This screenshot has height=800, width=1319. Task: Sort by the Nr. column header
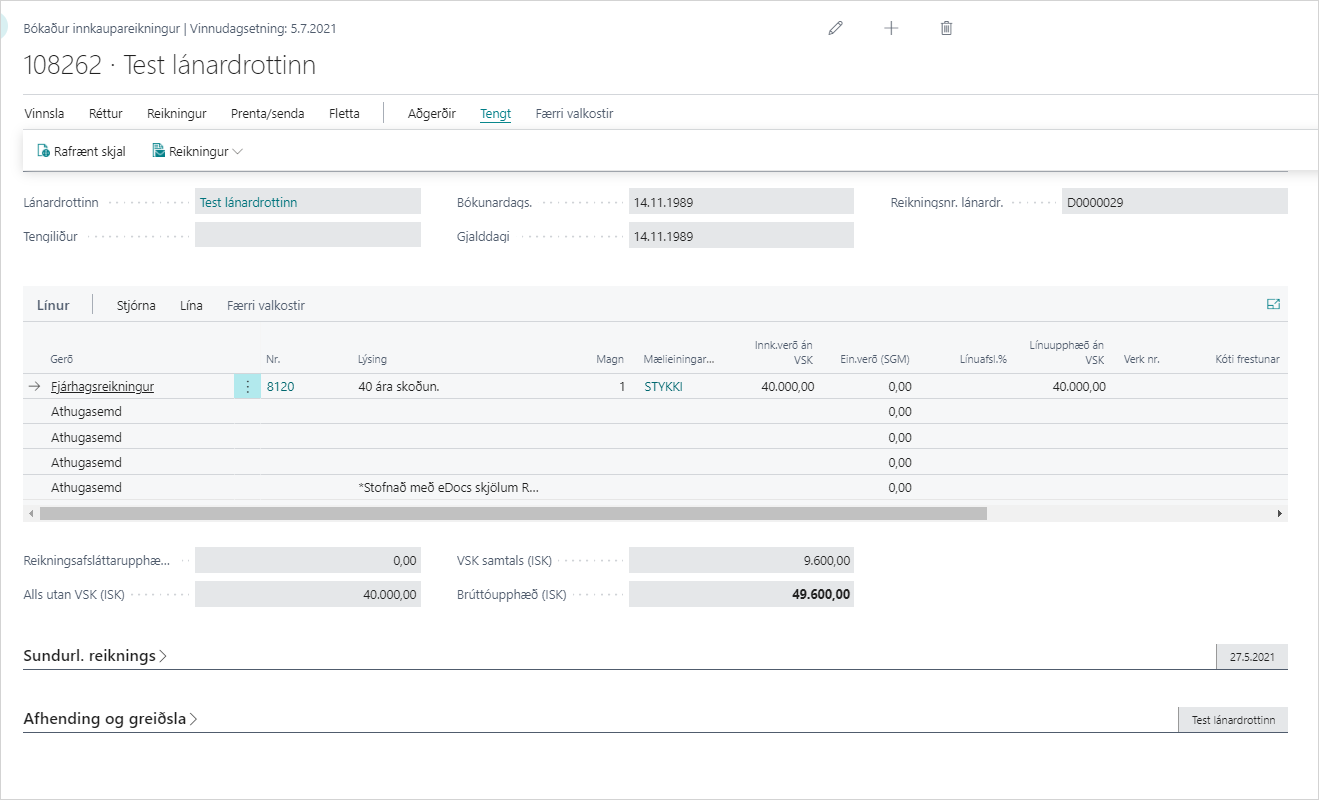point(273,359)
